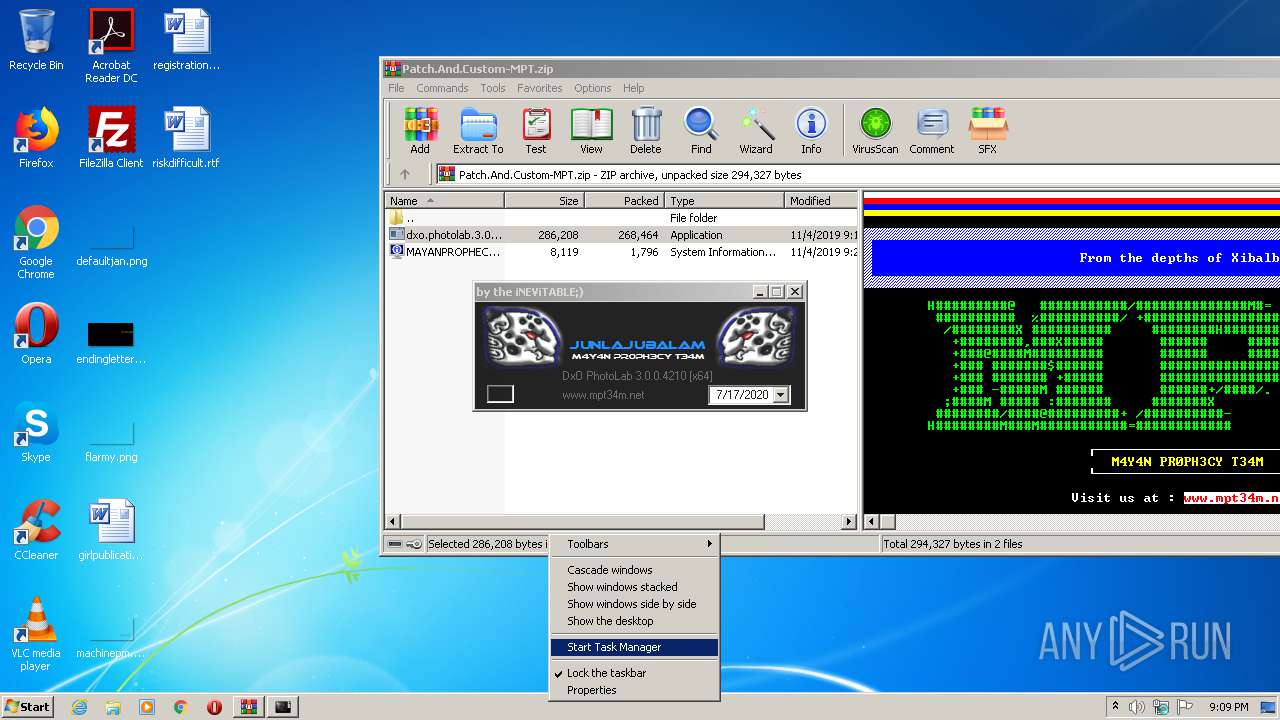Click Windows Media Player taskbar icon
Image resolution: width=1280 pixels, height=720 pixels.
tap(147, 707)
